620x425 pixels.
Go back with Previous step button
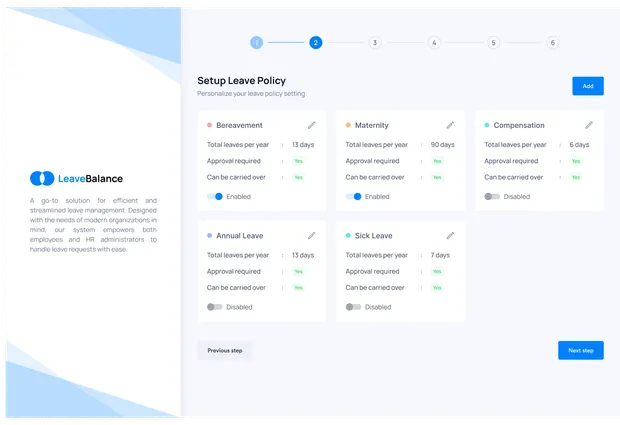[225, 351]
